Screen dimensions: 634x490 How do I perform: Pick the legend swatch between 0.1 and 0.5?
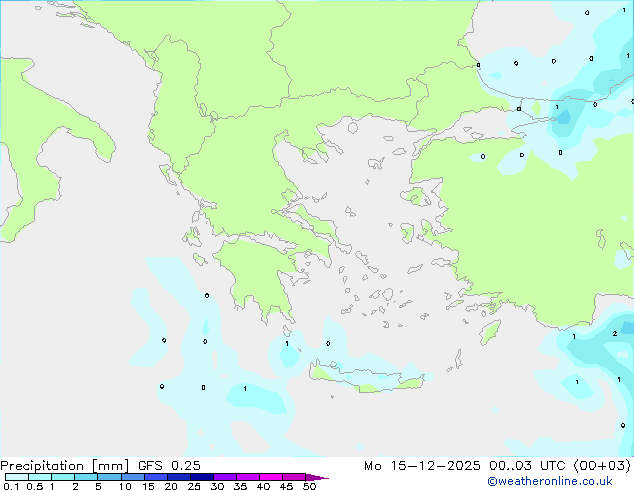[17, 477]
